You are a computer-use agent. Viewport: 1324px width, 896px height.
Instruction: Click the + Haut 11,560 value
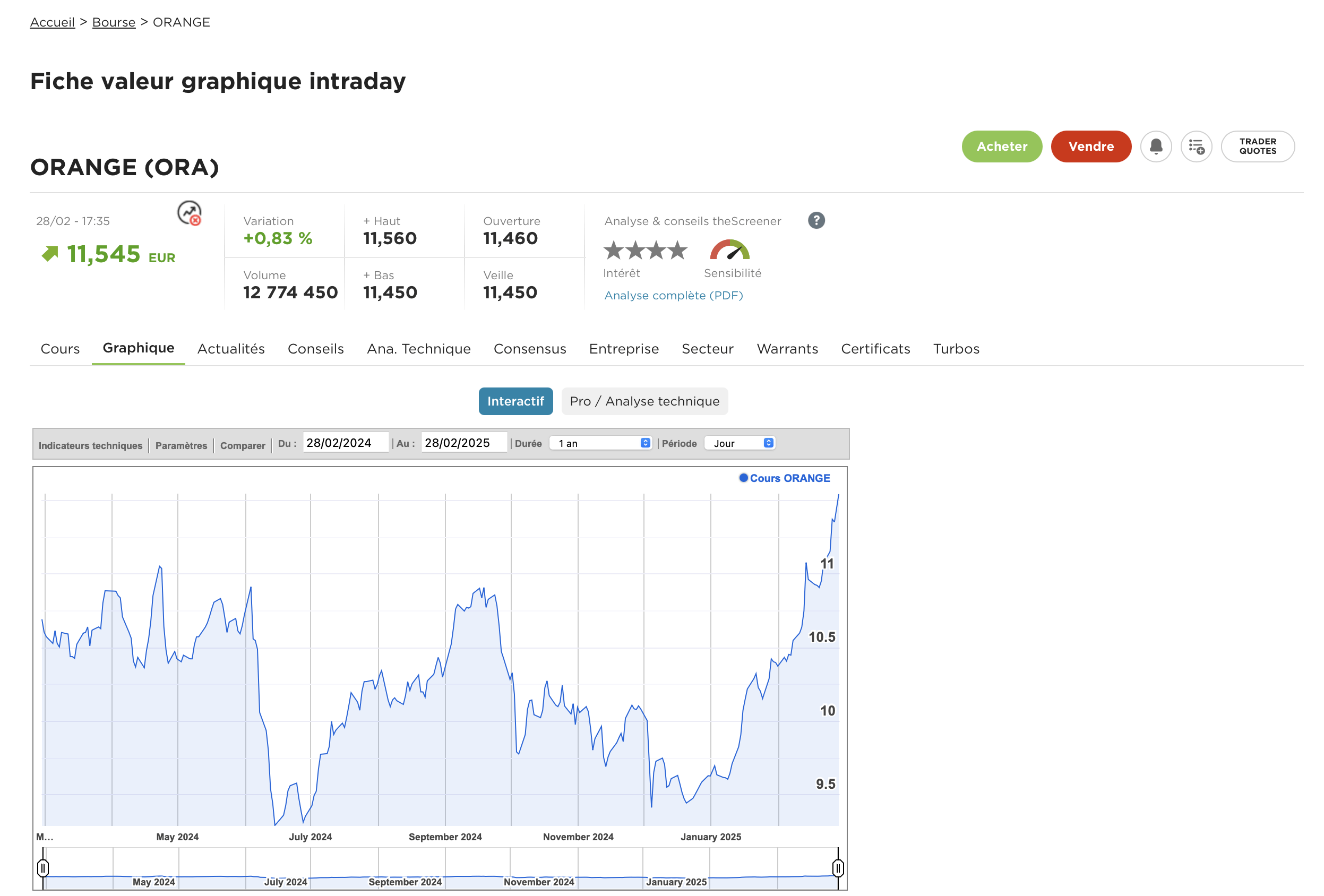point(390,239)
